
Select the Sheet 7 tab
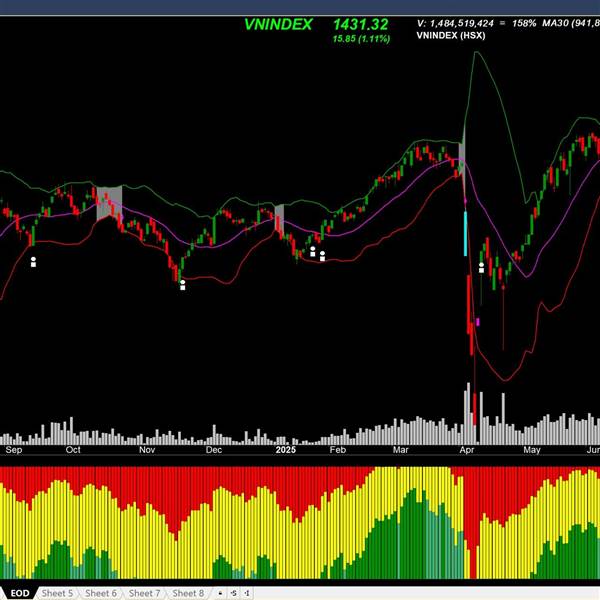point(144,593)
